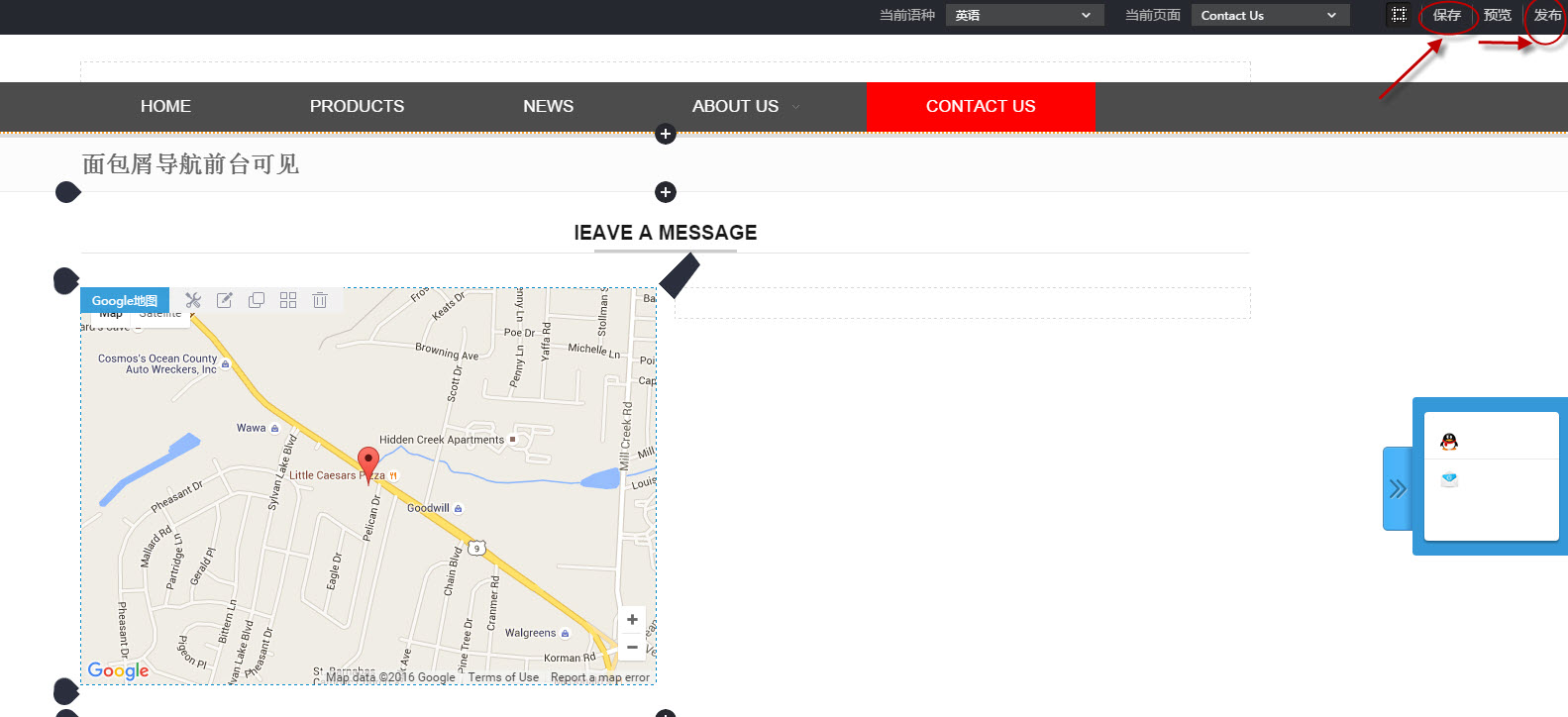Zoom in on the map with plus button
Screen dimensions: 1568x717
pos(632,620)
